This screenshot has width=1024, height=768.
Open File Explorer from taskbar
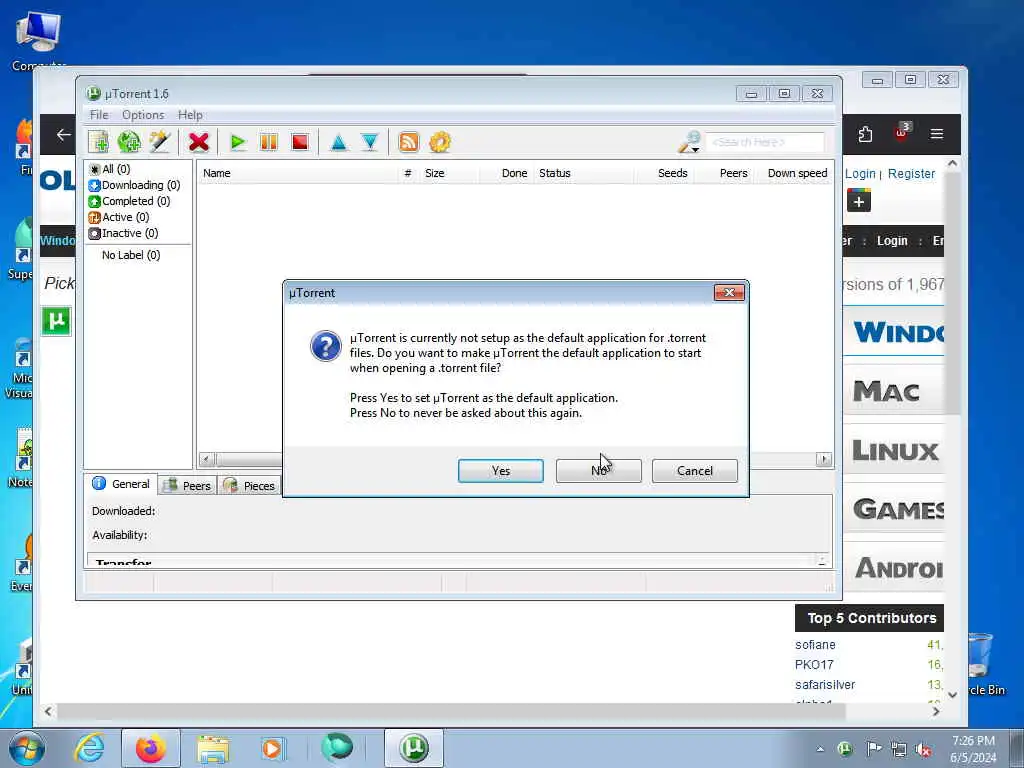point(213,748)
